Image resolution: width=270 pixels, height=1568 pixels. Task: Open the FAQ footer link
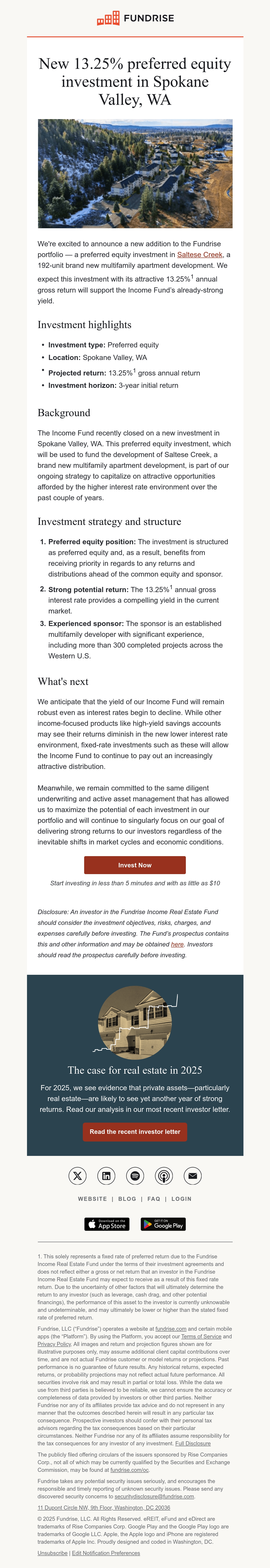point(154,1199)
